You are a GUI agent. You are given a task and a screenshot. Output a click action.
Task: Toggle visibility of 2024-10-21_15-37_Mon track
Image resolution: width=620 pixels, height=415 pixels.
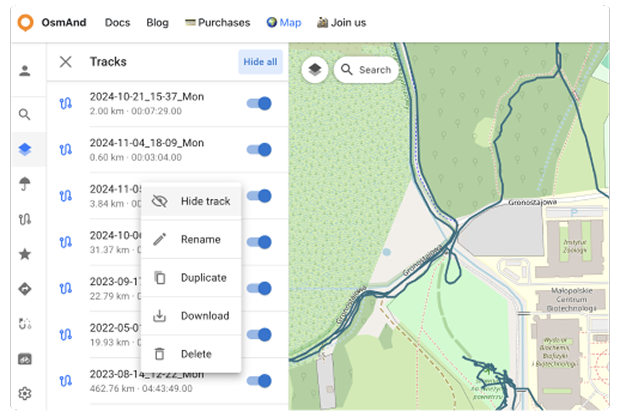[259, 103]
